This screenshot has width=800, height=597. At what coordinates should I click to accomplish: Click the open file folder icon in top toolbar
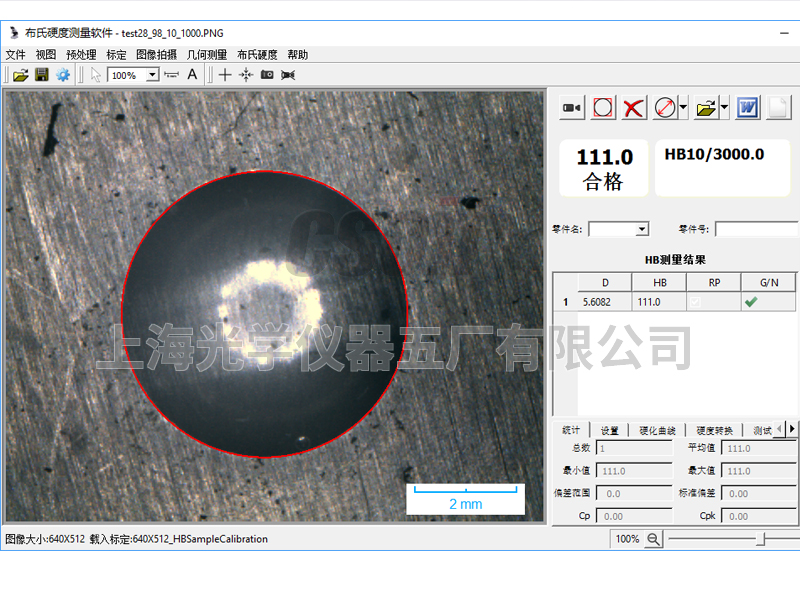(20, 75)
